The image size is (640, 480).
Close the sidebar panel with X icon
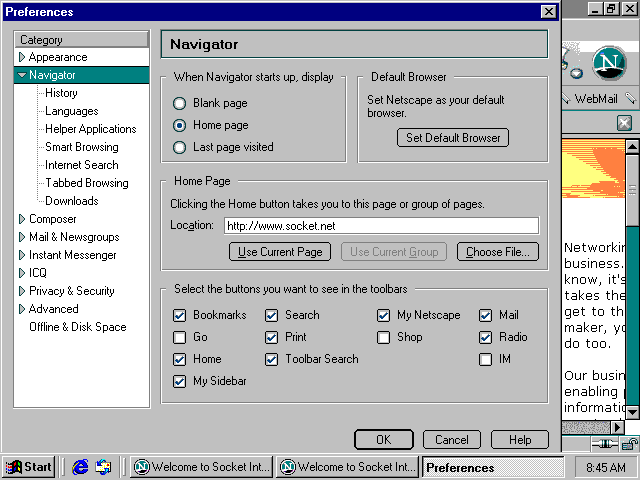[x=624, y=122]
